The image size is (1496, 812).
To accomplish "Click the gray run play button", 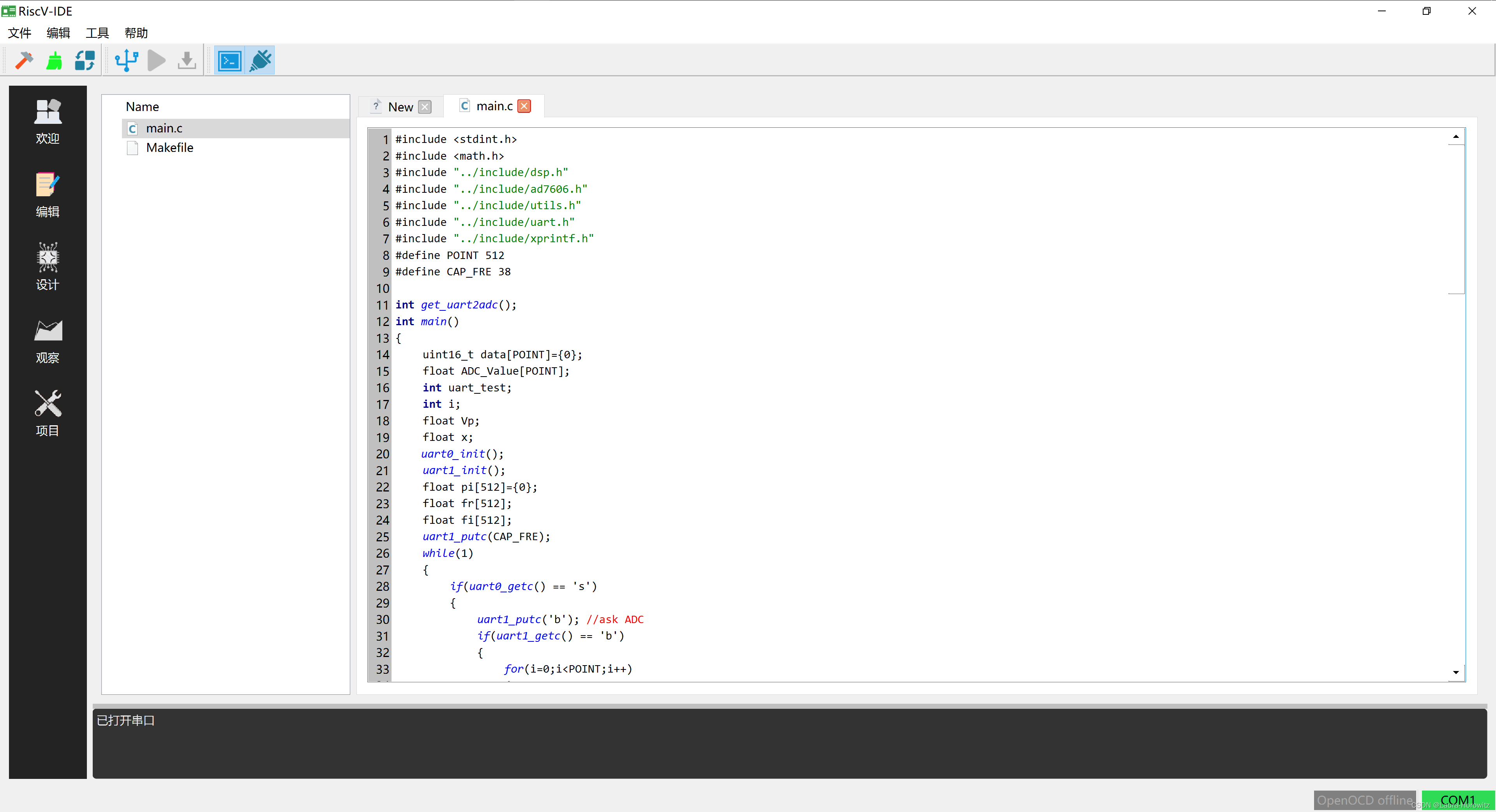I will point(156,60).
